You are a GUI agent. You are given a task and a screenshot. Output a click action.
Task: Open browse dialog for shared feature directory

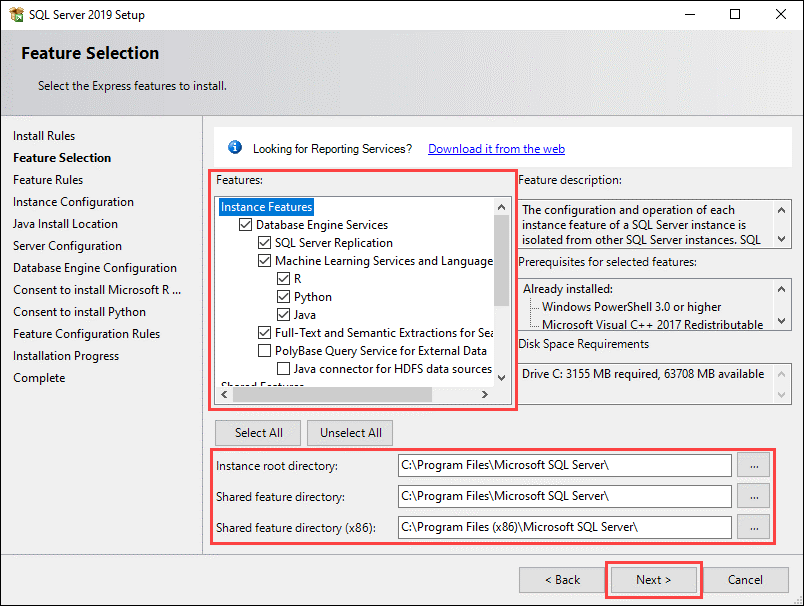(753, 496)
